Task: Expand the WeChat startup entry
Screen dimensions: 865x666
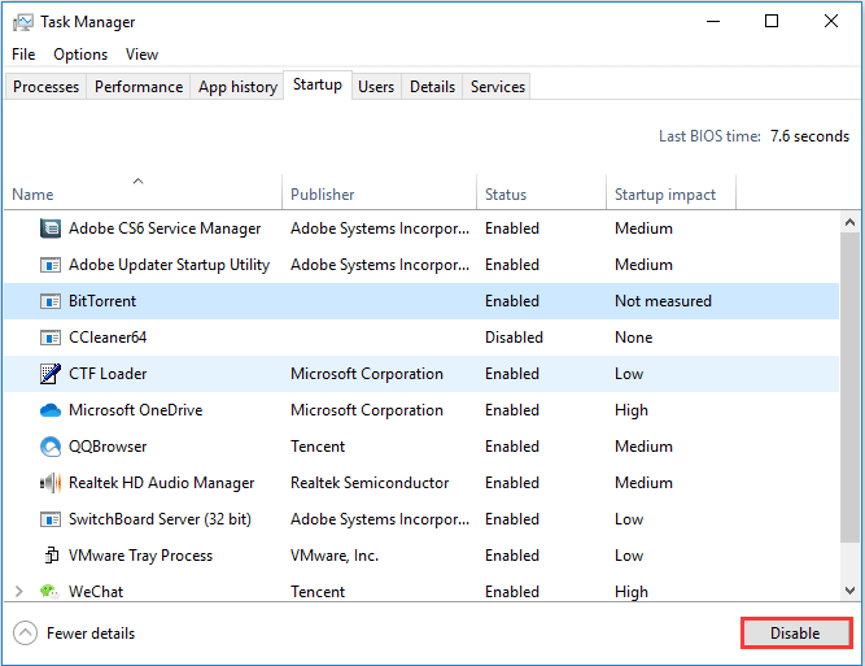Action: click(19, 592)
